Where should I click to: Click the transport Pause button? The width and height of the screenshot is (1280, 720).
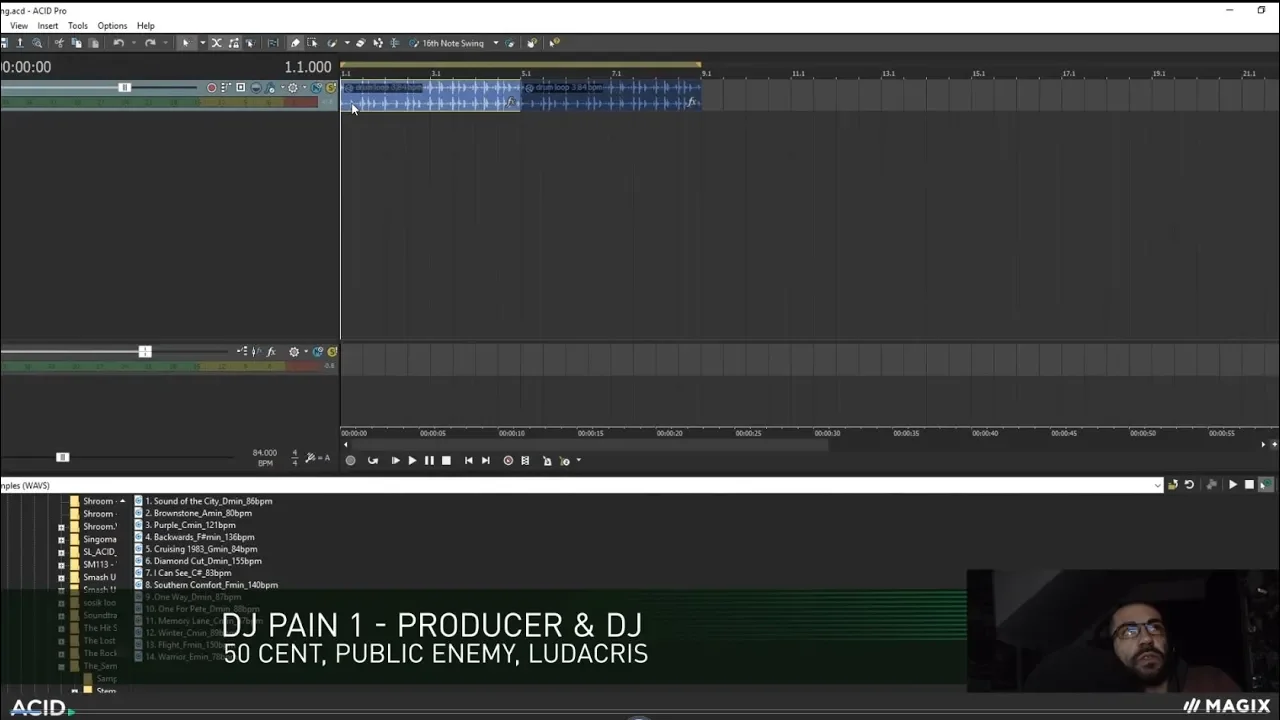[429, 460]
